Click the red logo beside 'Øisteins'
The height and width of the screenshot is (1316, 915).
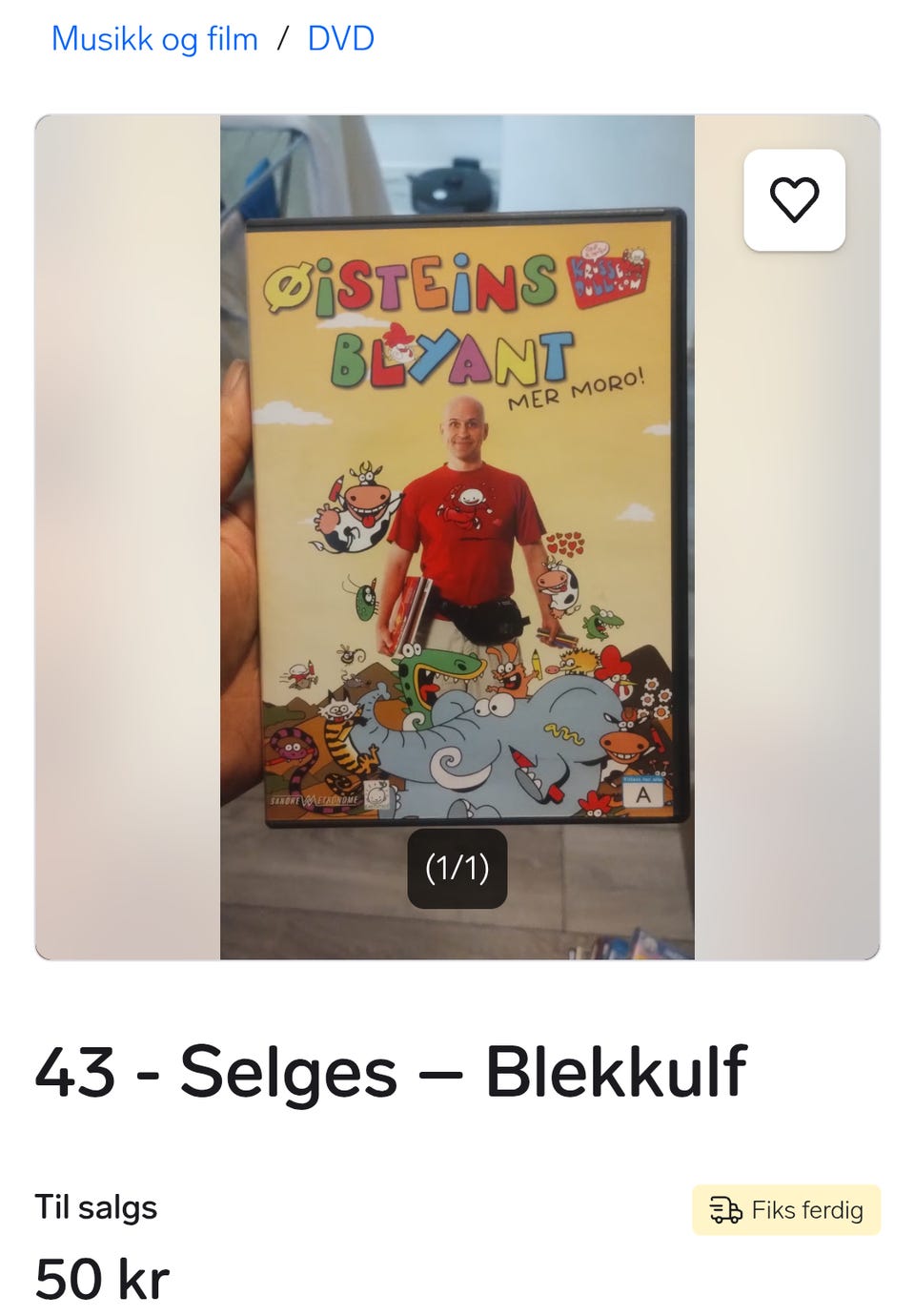pyautogui.click(x=608, y=275)
